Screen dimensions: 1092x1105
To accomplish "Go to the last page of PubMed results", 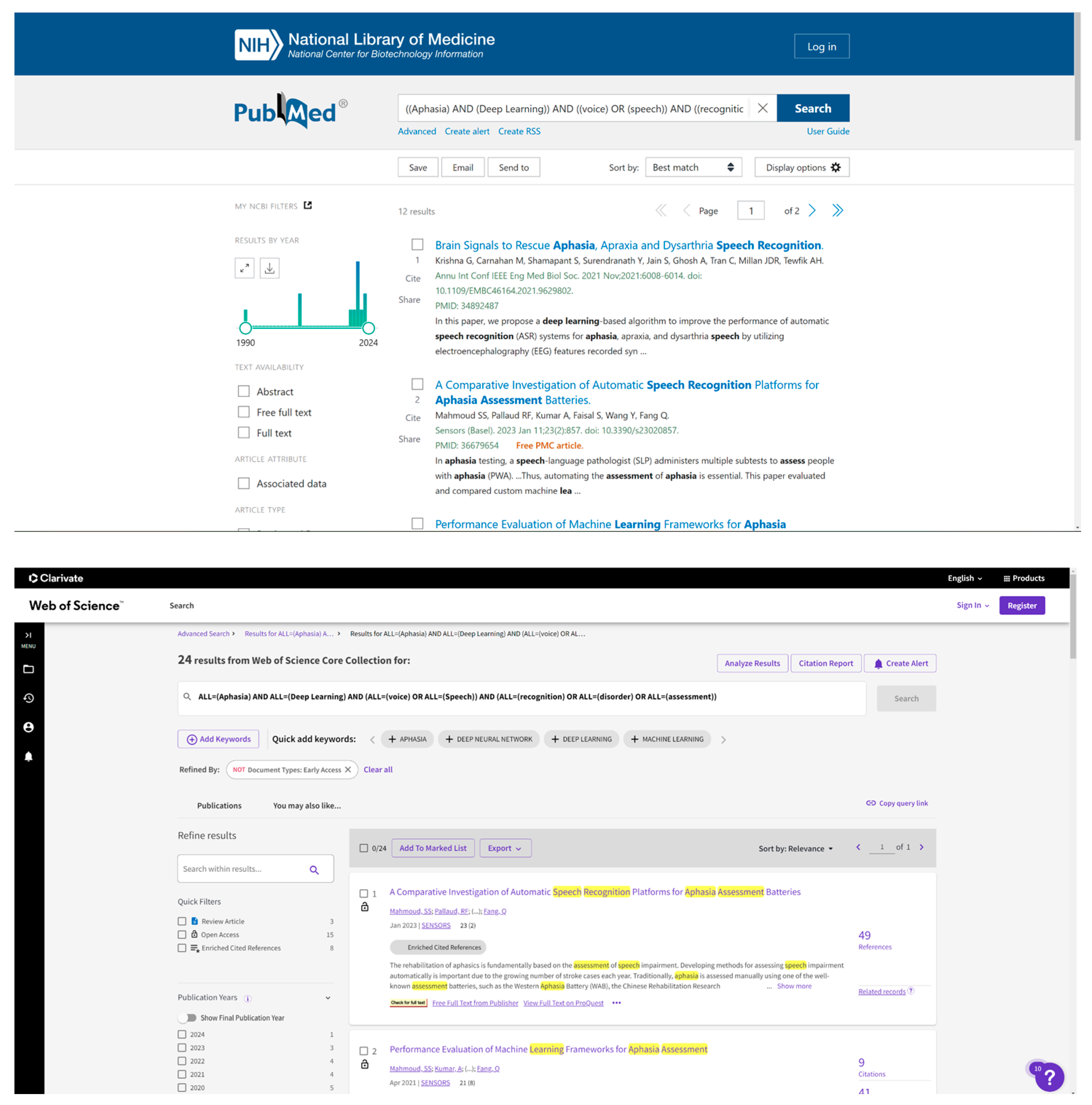I will click(x=837, y=211).
